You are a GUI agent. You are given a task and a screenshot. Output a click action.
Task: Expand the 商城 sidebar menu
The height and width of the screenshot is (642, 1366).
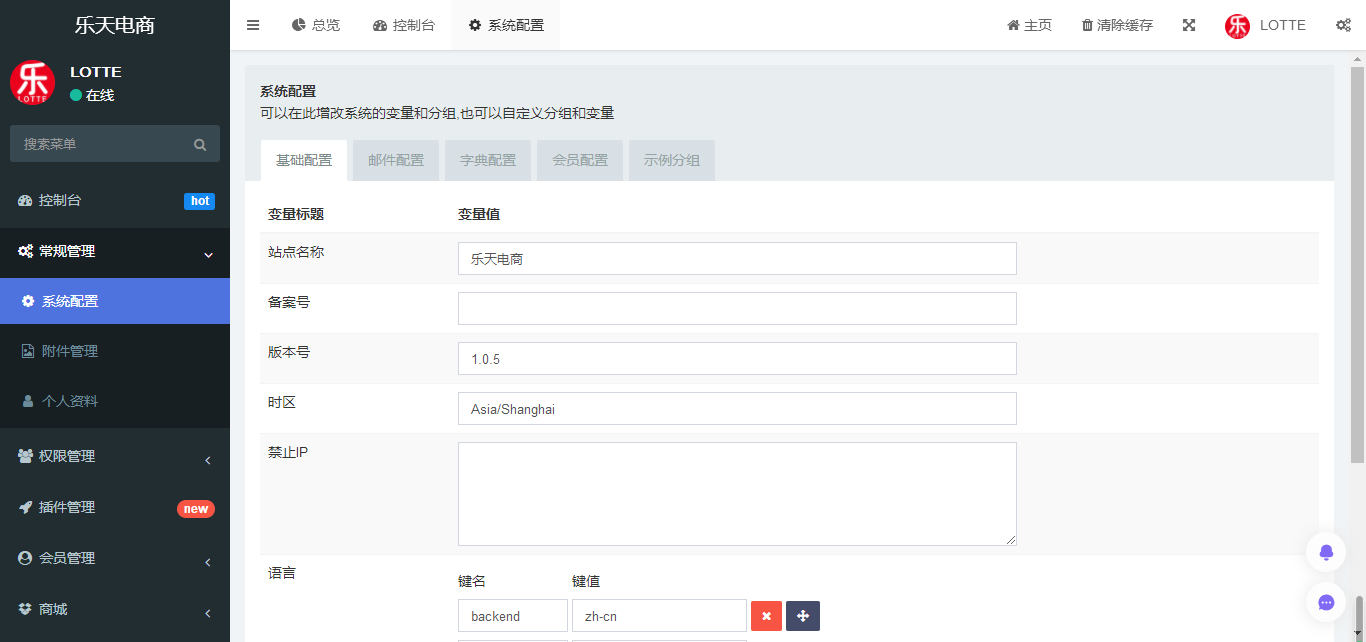coord(115,609)
